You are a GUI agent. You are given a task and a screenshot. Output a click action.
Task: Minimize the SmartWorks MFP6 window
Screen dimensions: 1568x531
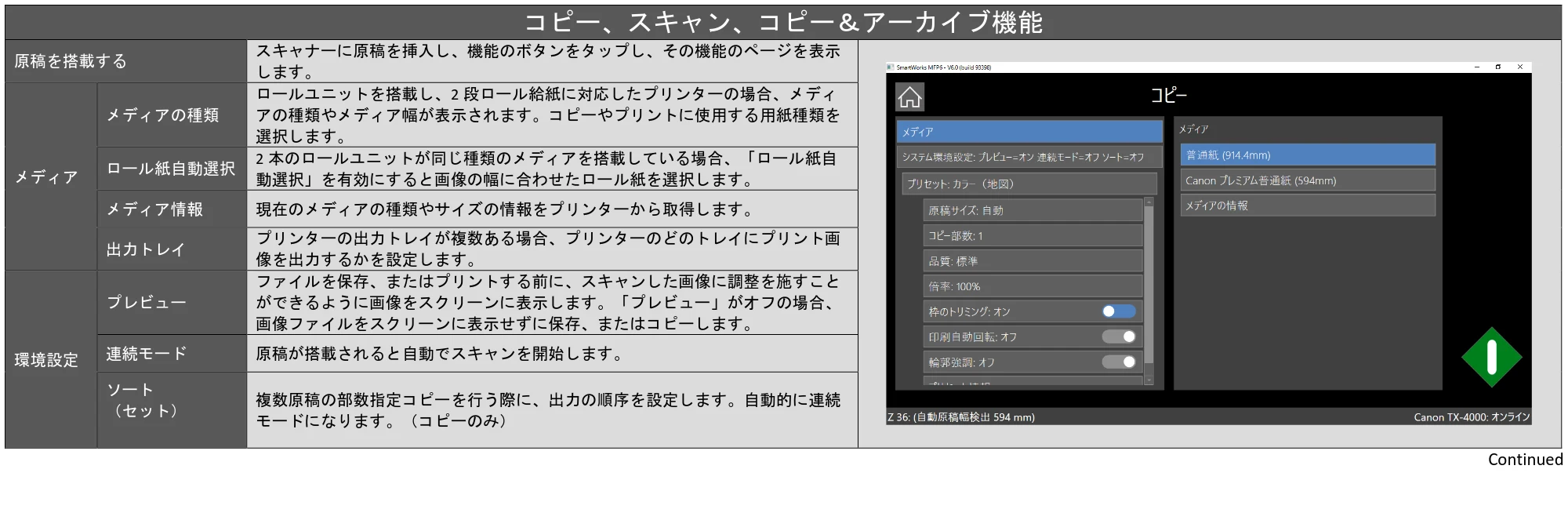point(1476,67)
